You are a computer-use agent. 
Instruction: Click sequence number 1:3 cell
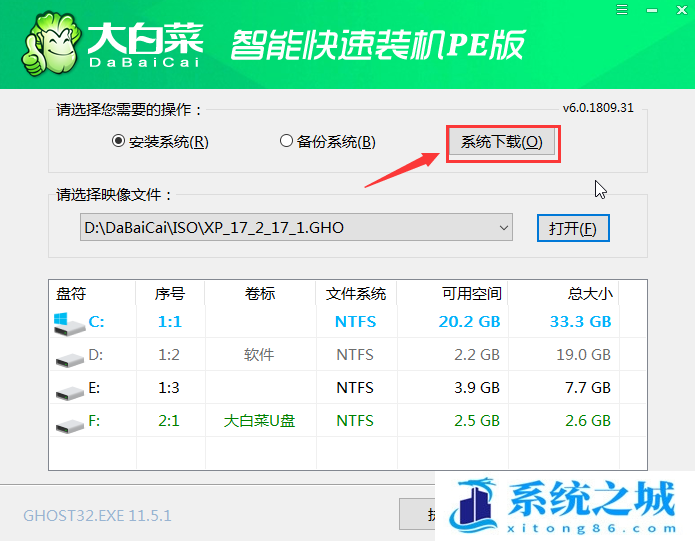point(169,388)
